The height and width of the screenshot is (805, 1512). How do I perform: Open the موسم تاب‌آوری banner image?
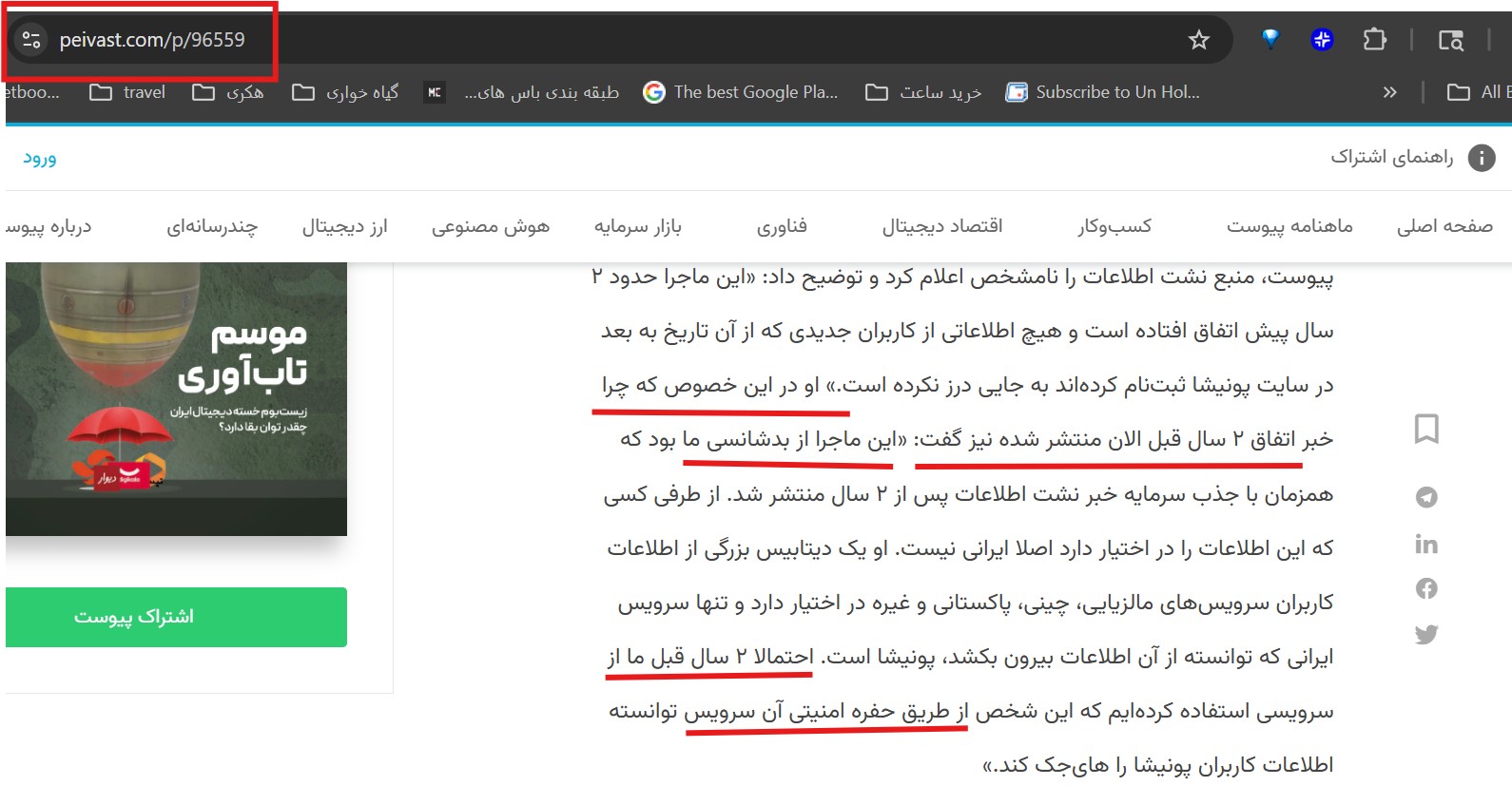tap(176, 399)
